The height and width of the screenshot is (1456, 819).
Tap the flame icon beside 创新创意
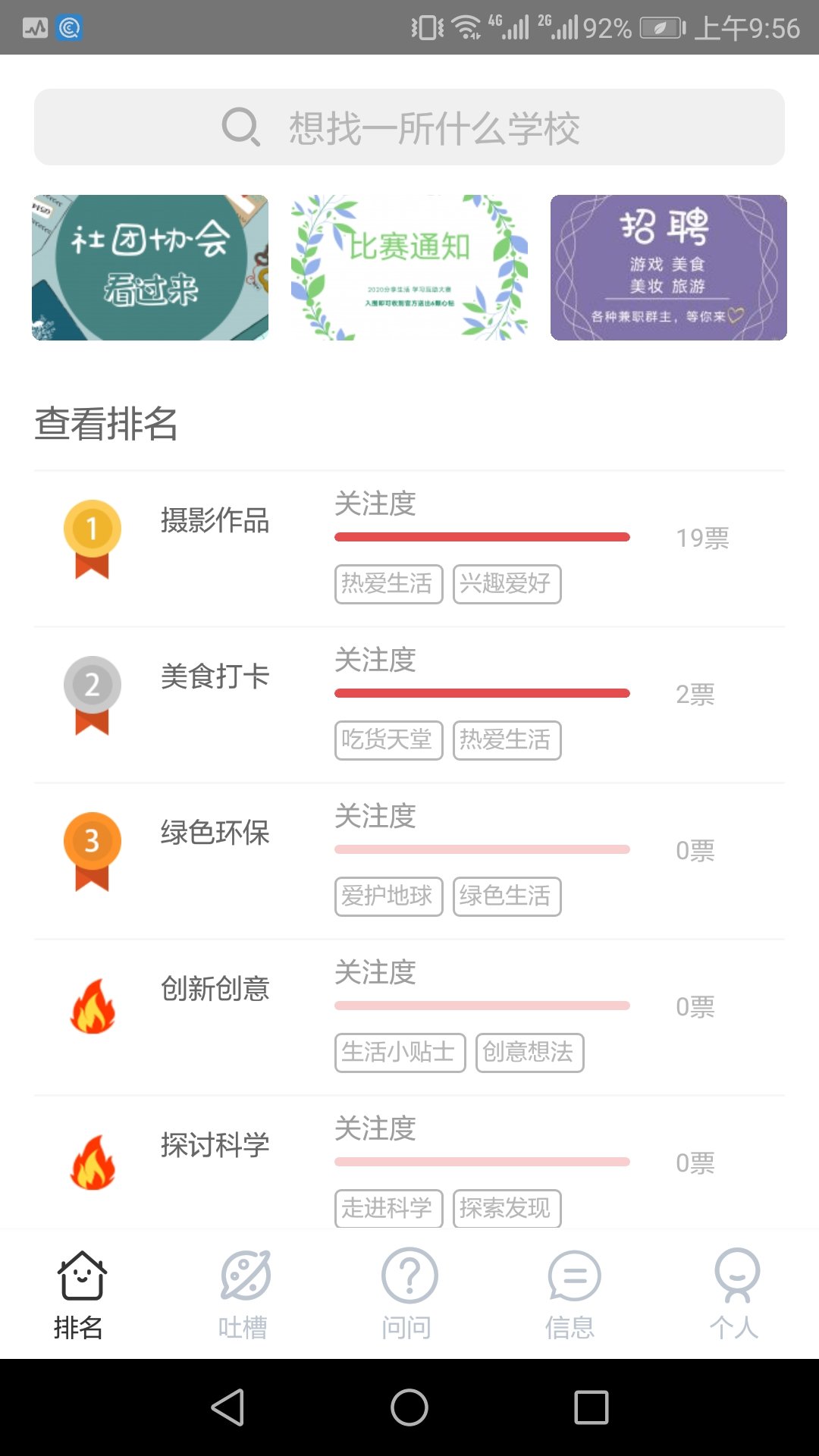pos(93,1006)
